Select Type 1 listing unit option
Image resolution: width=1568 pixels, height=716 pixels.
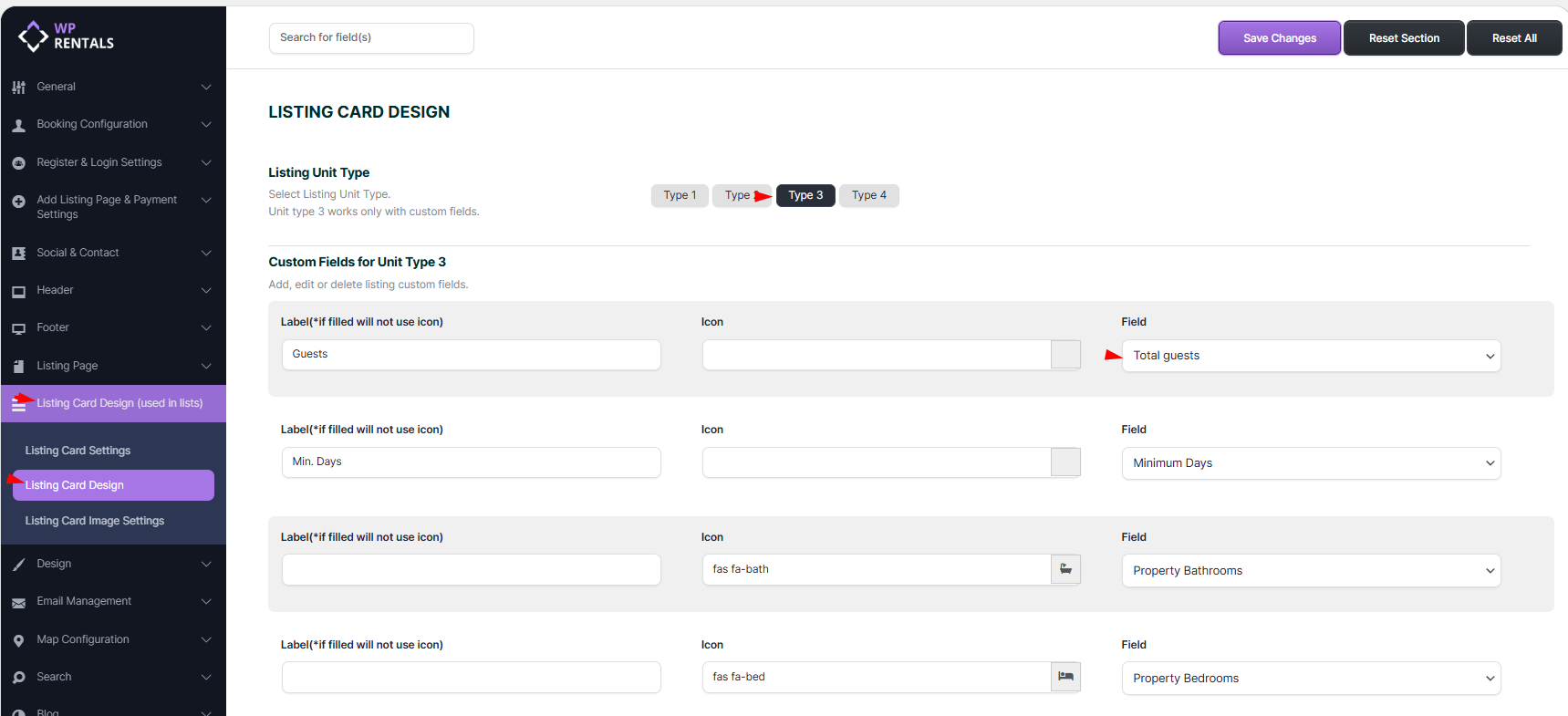click(x=680, y=195)
